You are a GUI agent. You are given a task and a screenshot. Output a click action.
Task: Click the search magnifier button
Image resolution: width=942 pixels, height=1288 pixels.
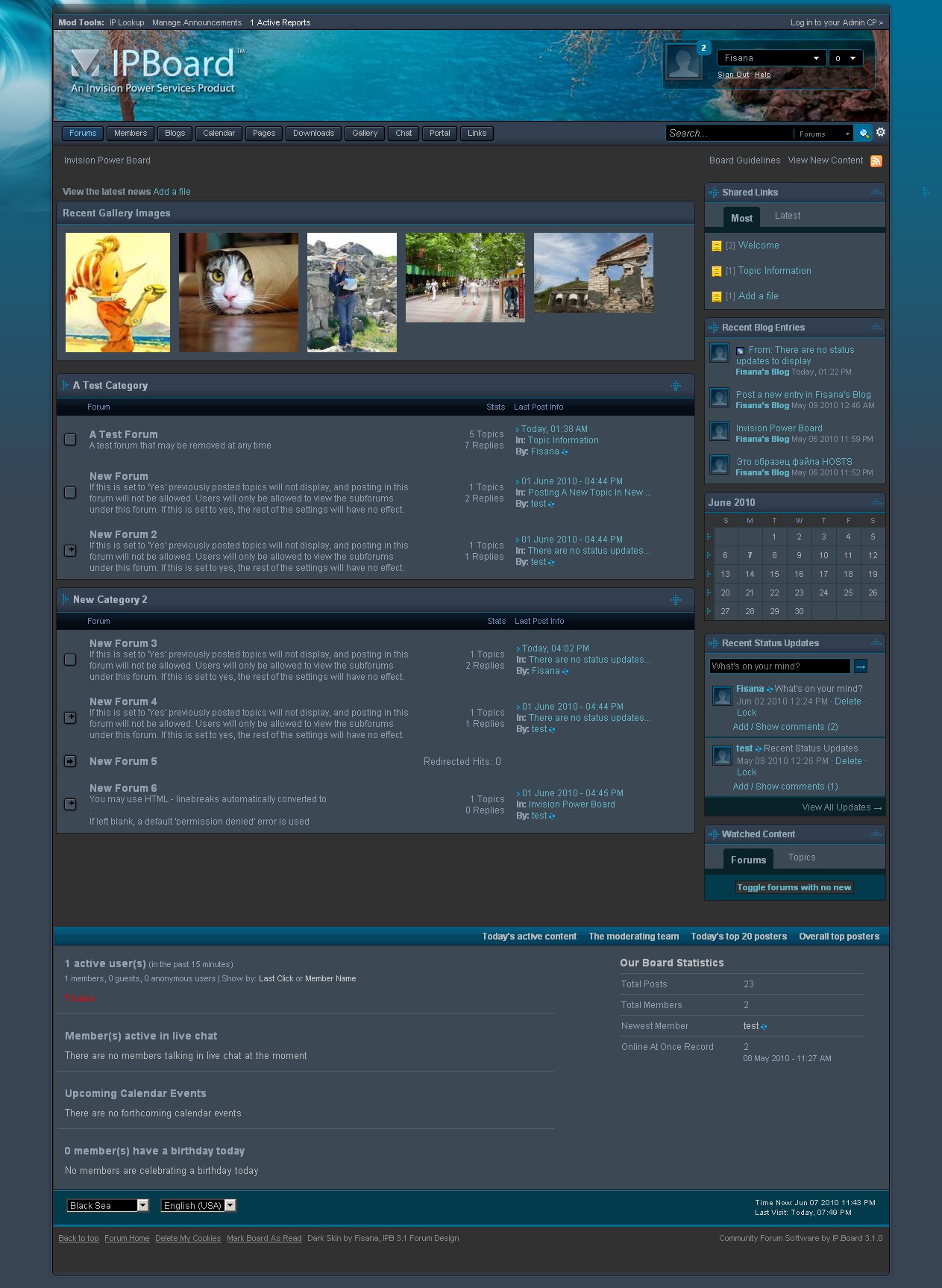coord(864,133)
